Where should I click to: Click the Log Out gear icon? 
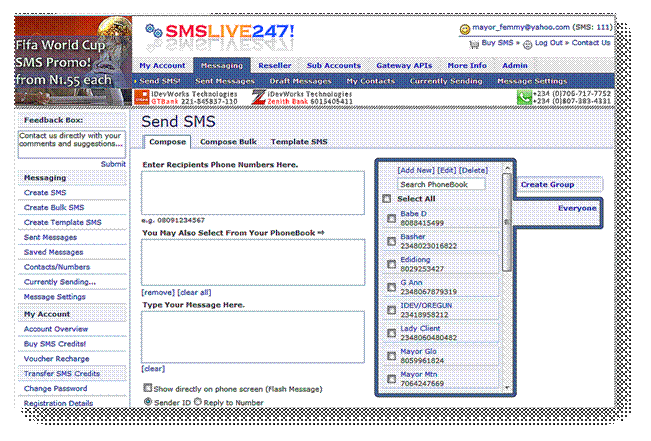(x=527, y=44)
